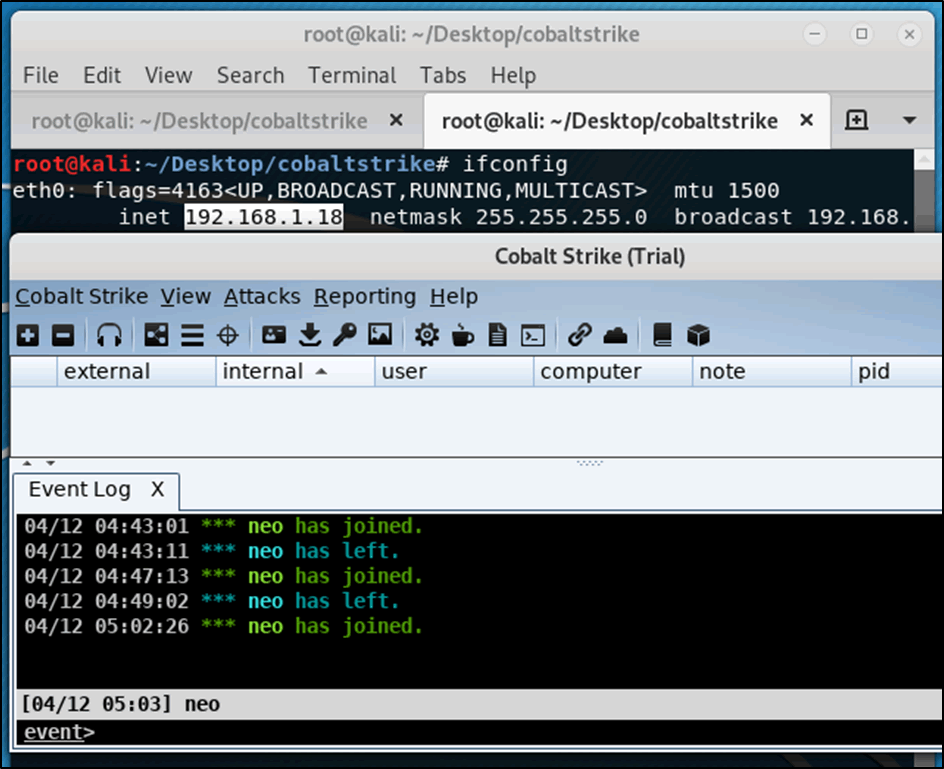This screenshot has width=944, height=769.
Task: Select the Event Log tab
Action: click(x=96, y=490)
